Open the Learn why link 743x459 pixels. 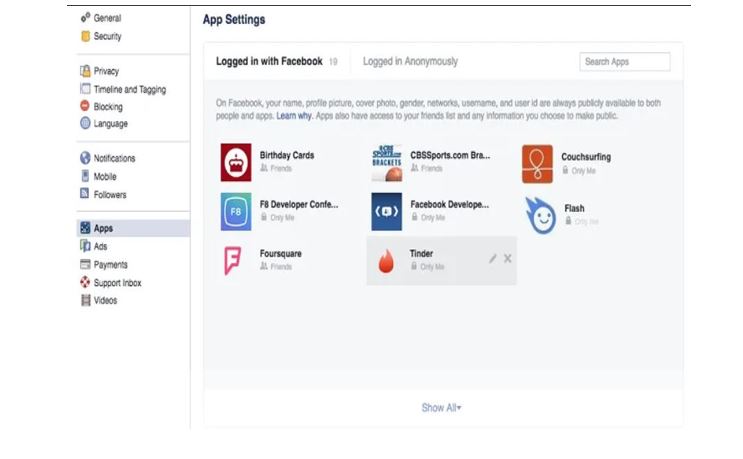tap(293, 116)
